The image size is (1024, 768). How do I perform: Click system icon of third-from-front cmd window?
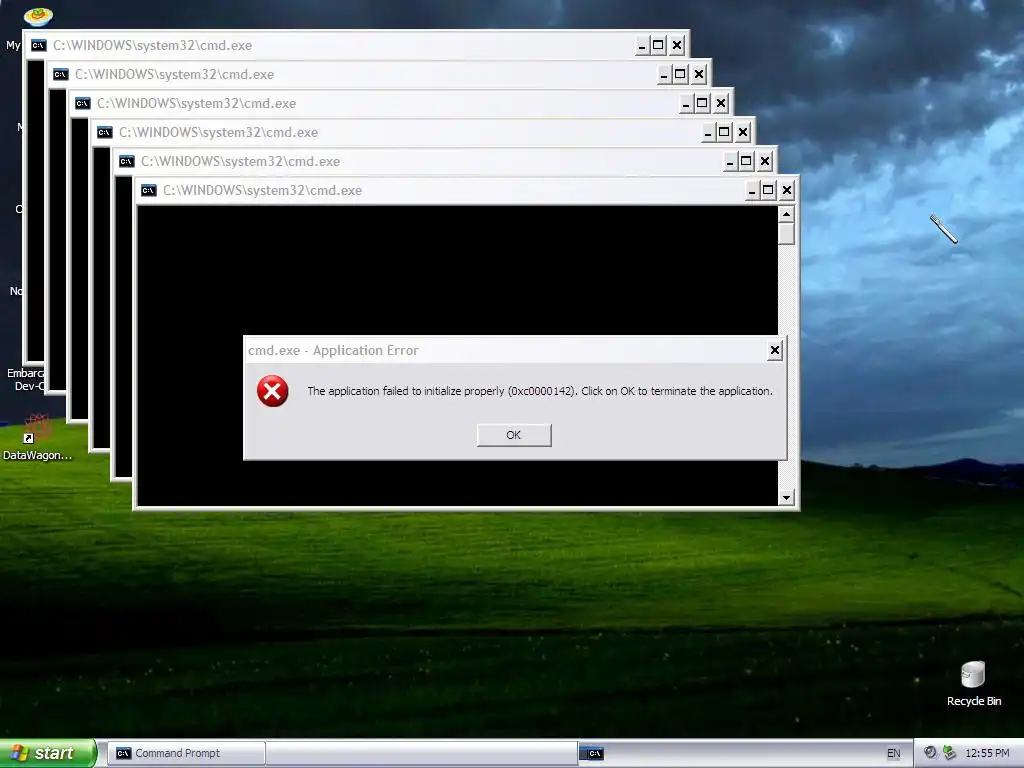tap(104, 133)
